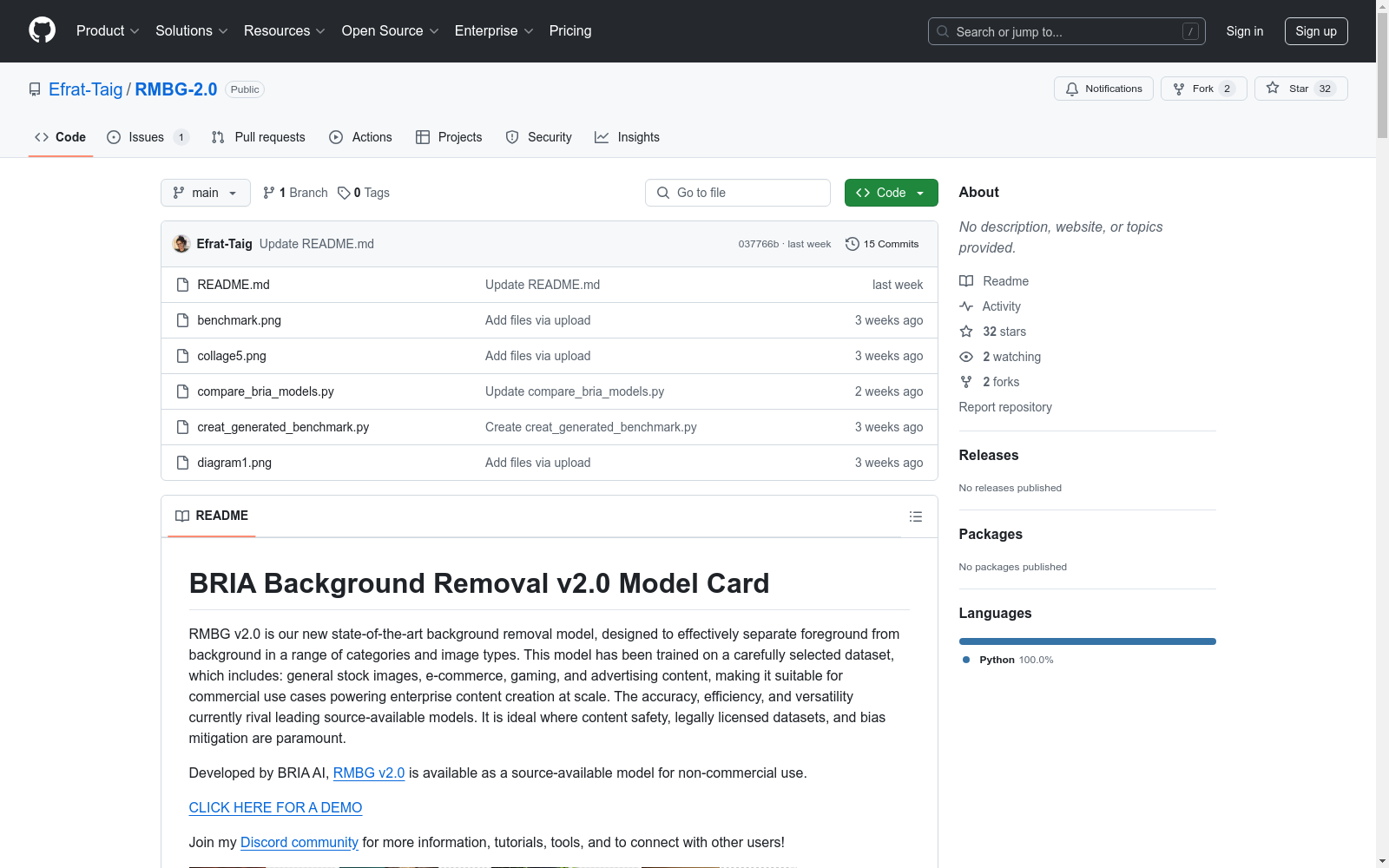Open the Projects tab
1389x868 pixels.
click(x=449, y=137)
